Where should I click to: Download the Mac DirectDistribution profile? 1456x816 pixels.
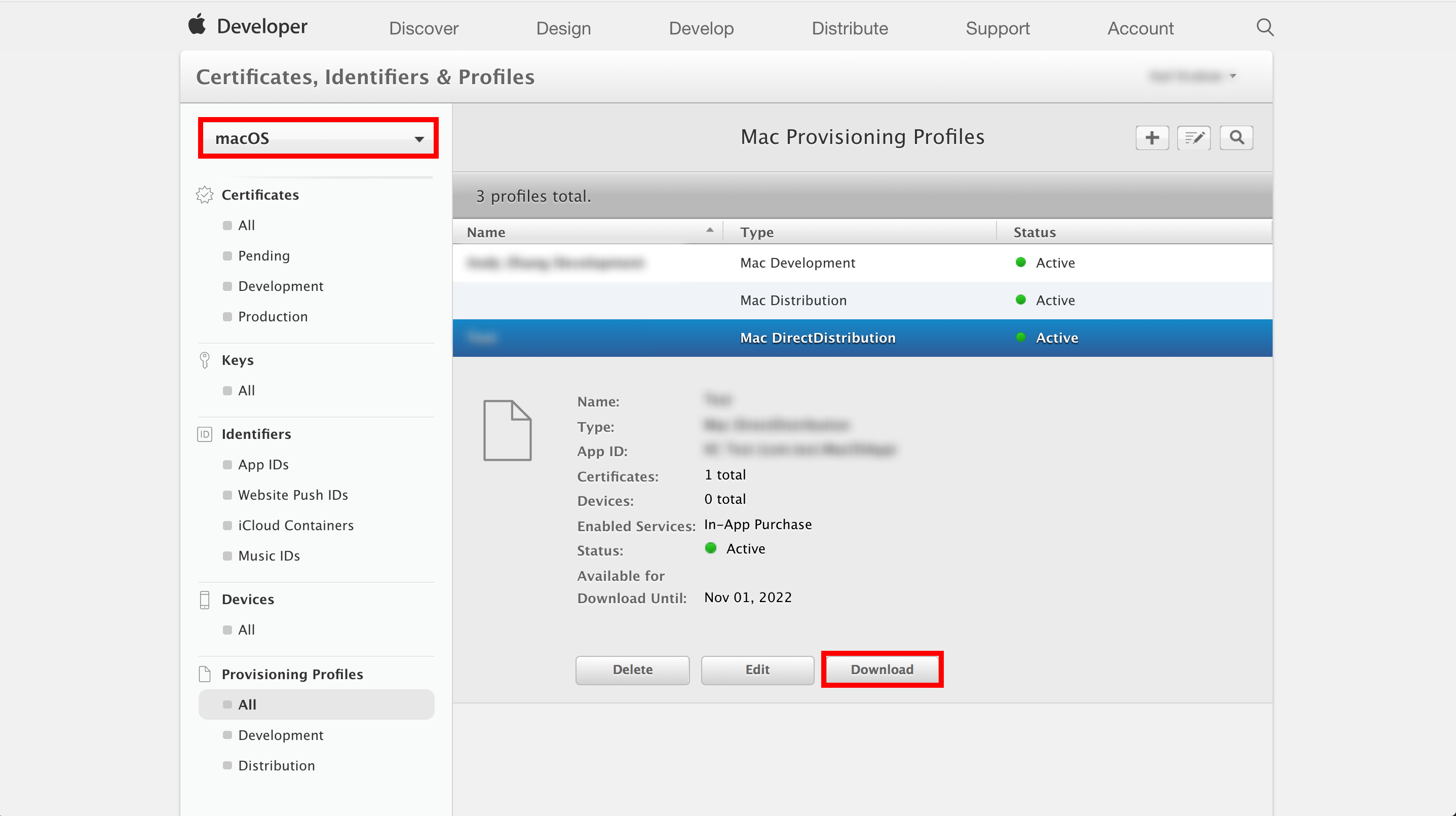point(881,669)
